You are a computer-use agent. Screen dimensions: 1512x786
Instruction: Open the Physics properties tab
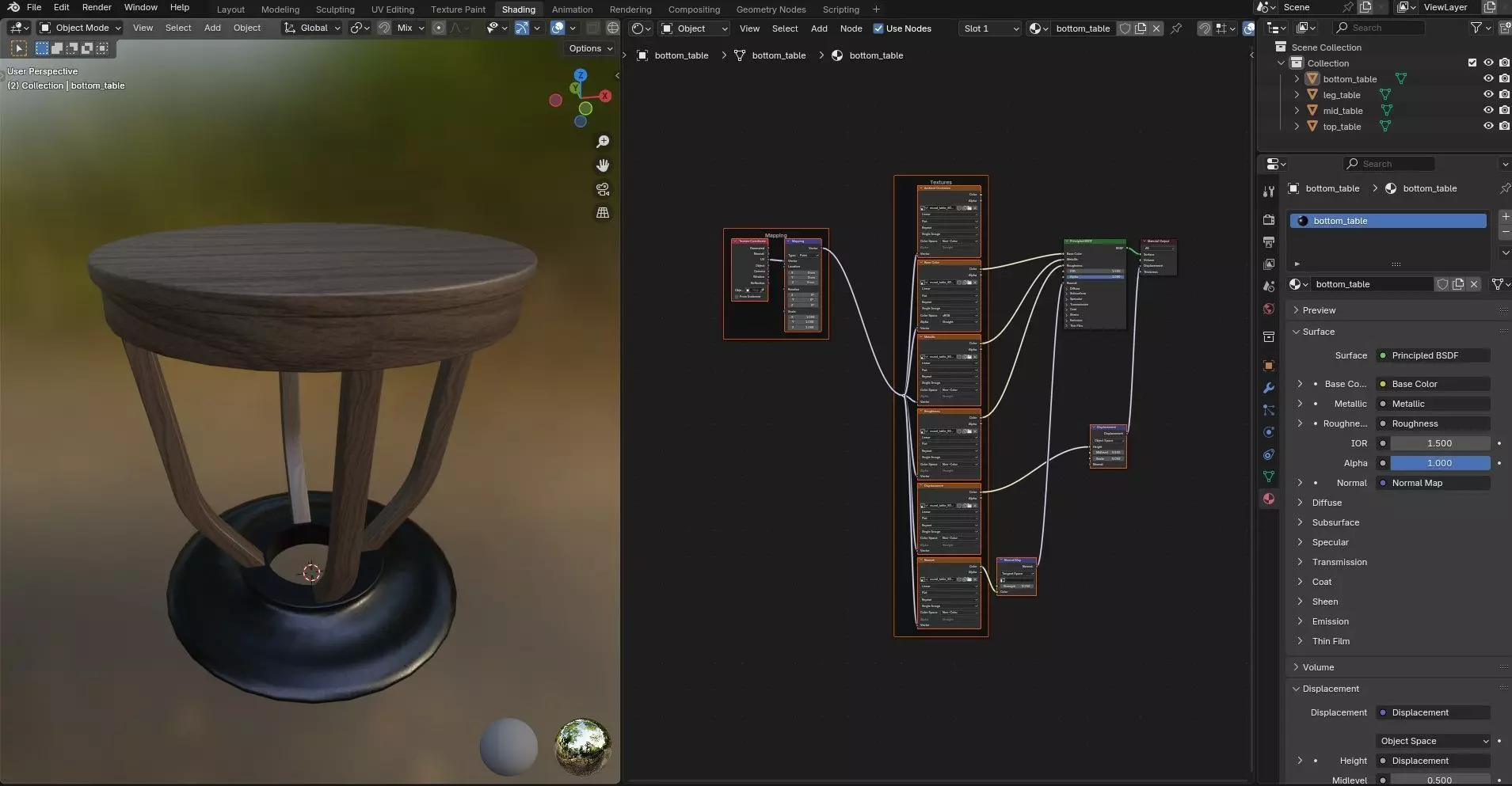(x=1269, y=432)
